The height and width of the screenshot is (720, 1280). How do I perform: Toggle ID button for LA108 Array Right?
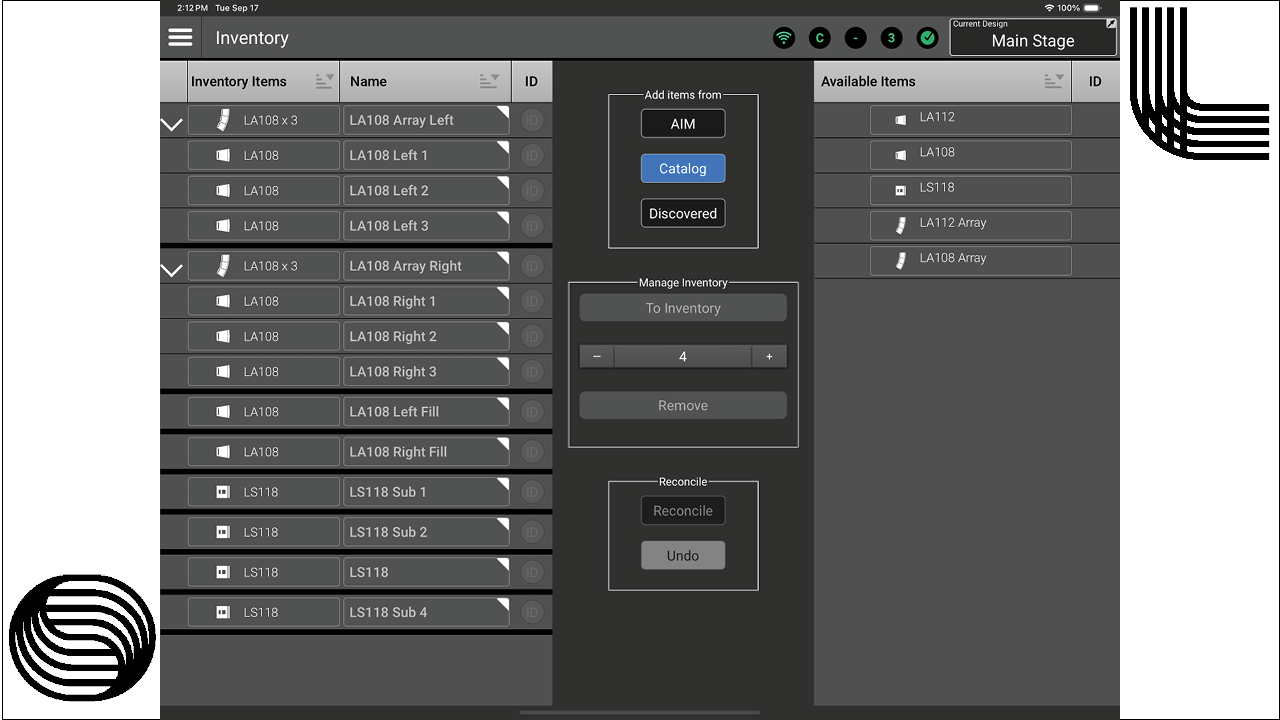coord(531,266)
